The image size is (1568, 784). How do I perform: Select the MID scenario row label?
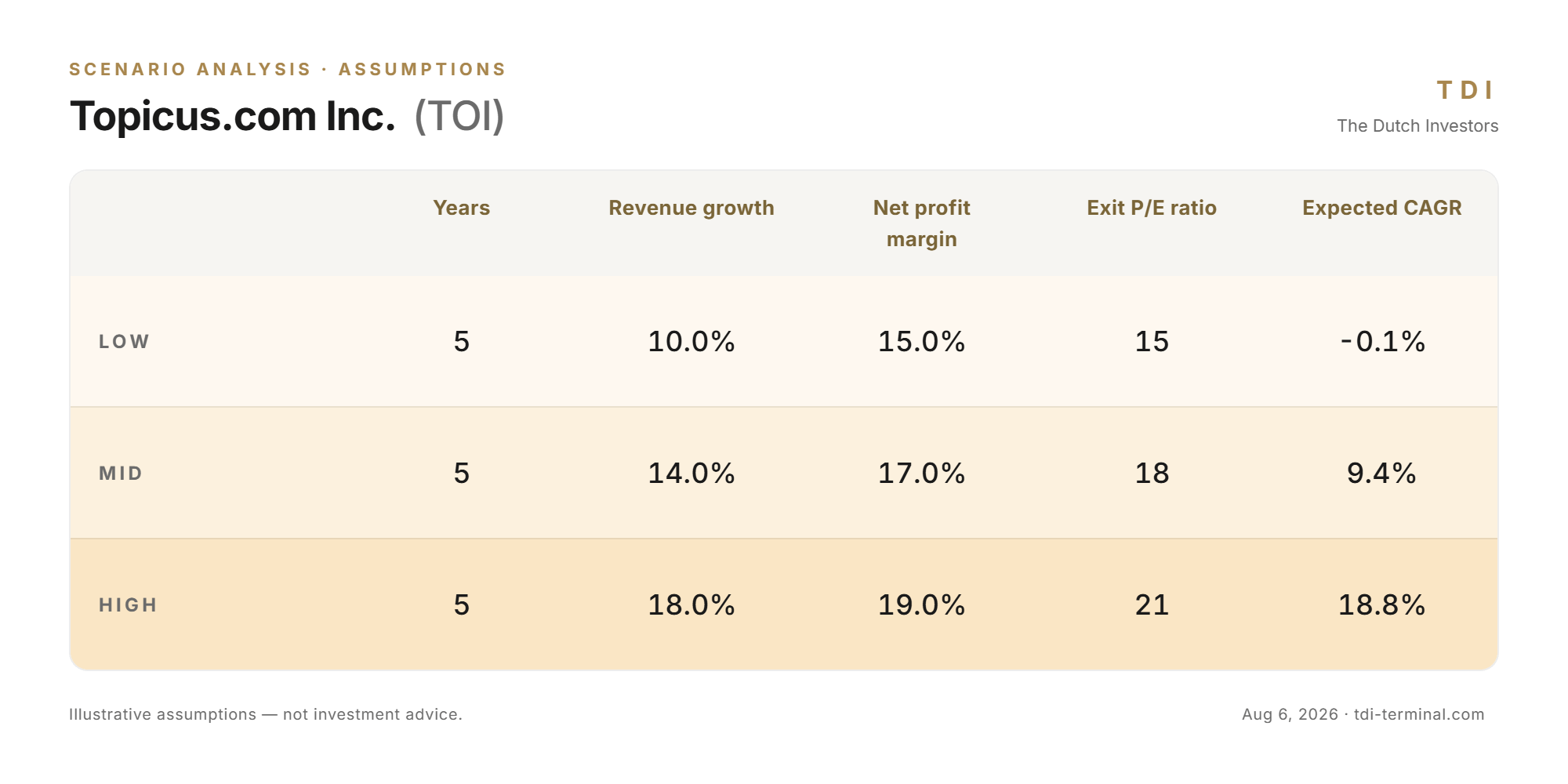(x=121, y=474)
